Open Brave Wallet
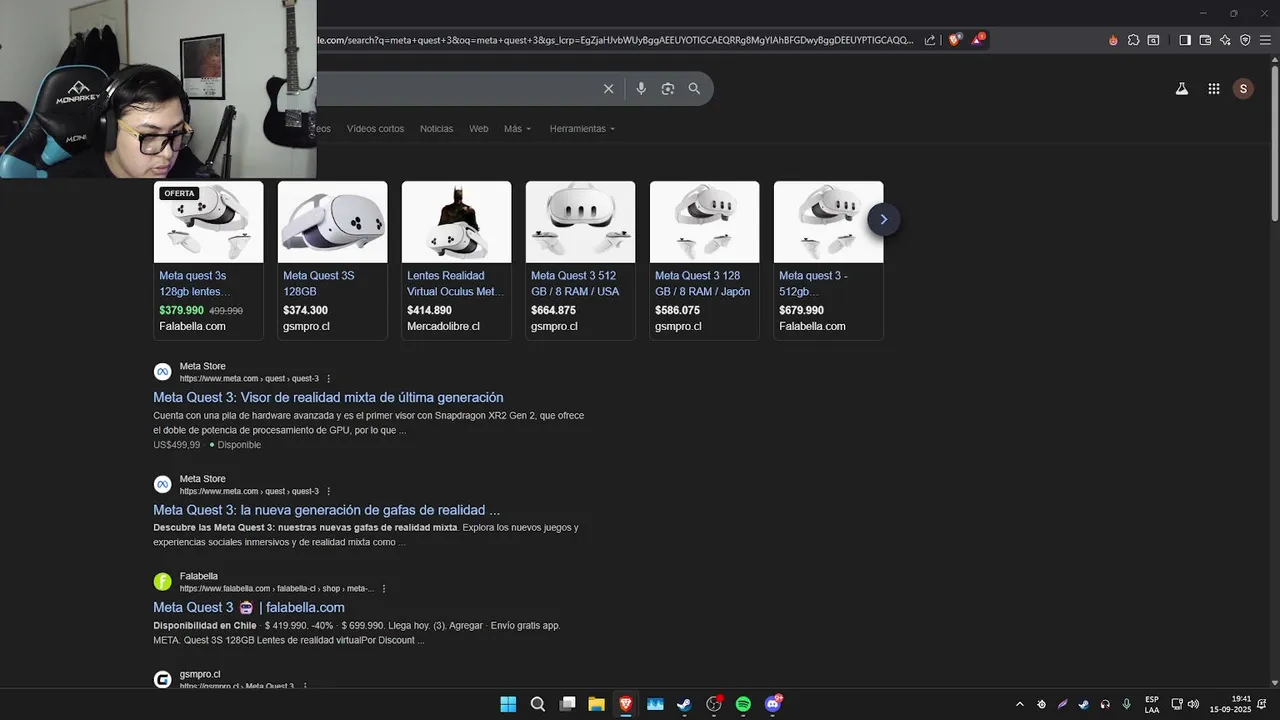The width and height of the screenshot is (1280, 720). pyautogui.click(x=1205, y=40)
